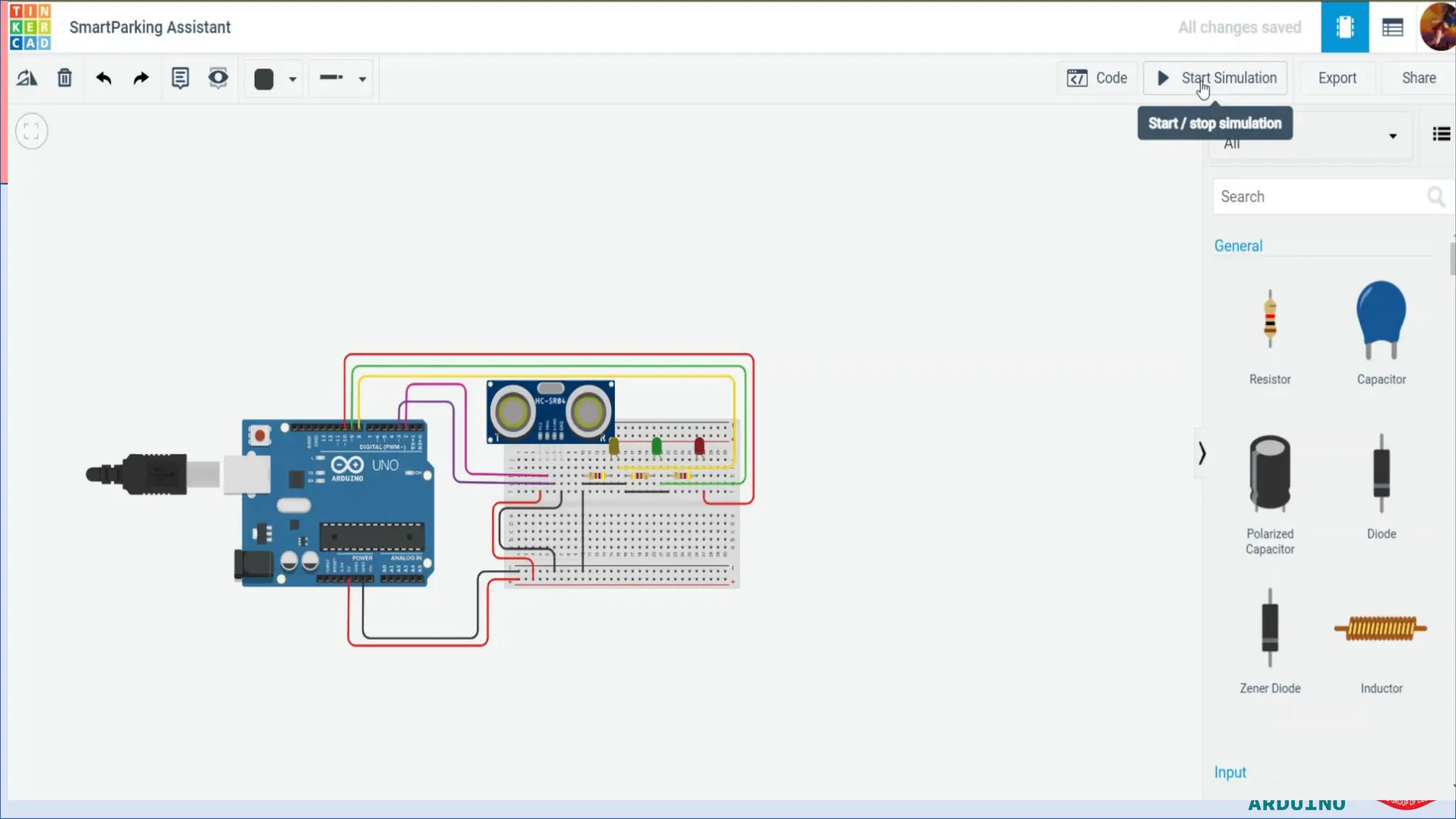This screenshot has width=1456, height=819.
Task: Collapse the components panel chevron
Action: (1201, 454)
